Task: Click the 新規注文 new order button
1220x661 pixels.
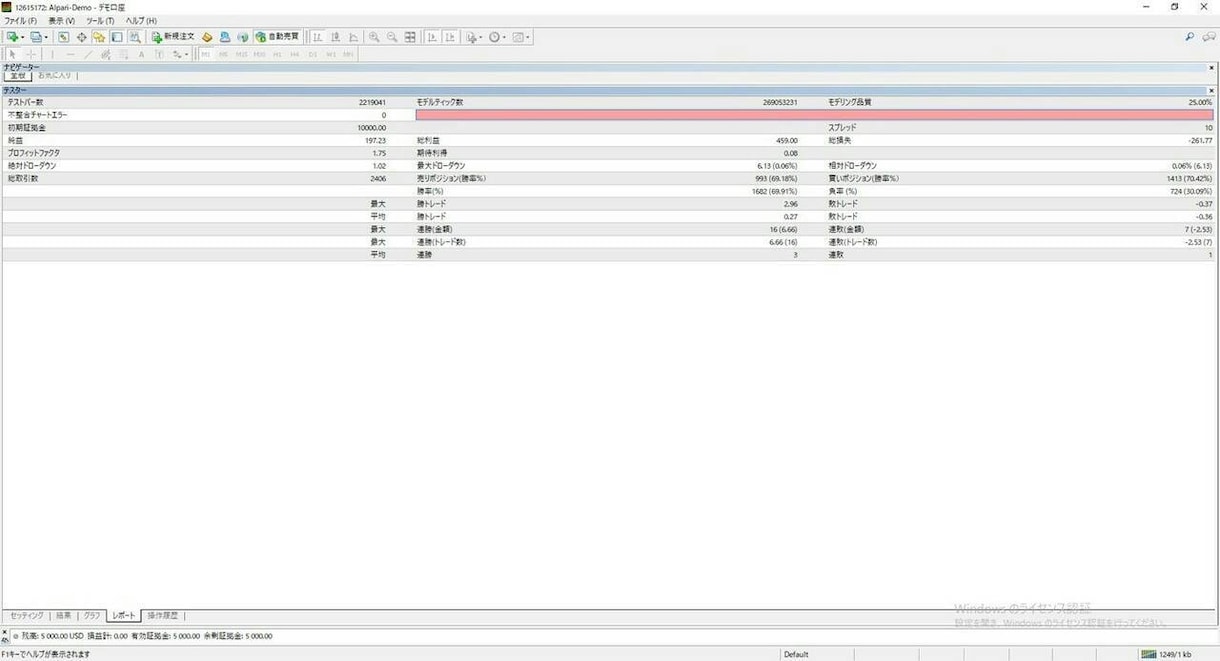Action: 173,37
